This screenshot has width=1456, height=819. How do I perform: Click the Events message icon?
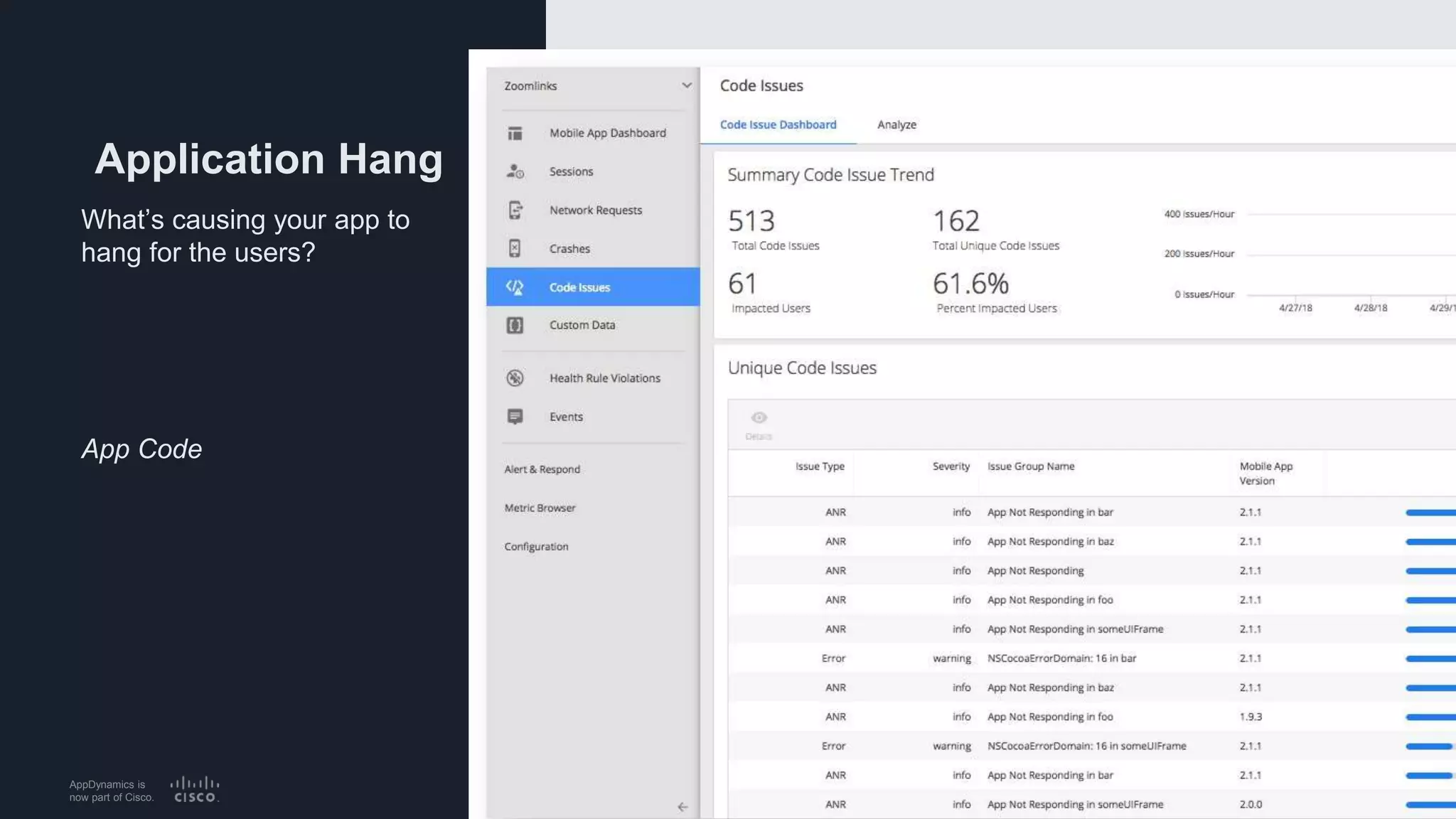515,417
